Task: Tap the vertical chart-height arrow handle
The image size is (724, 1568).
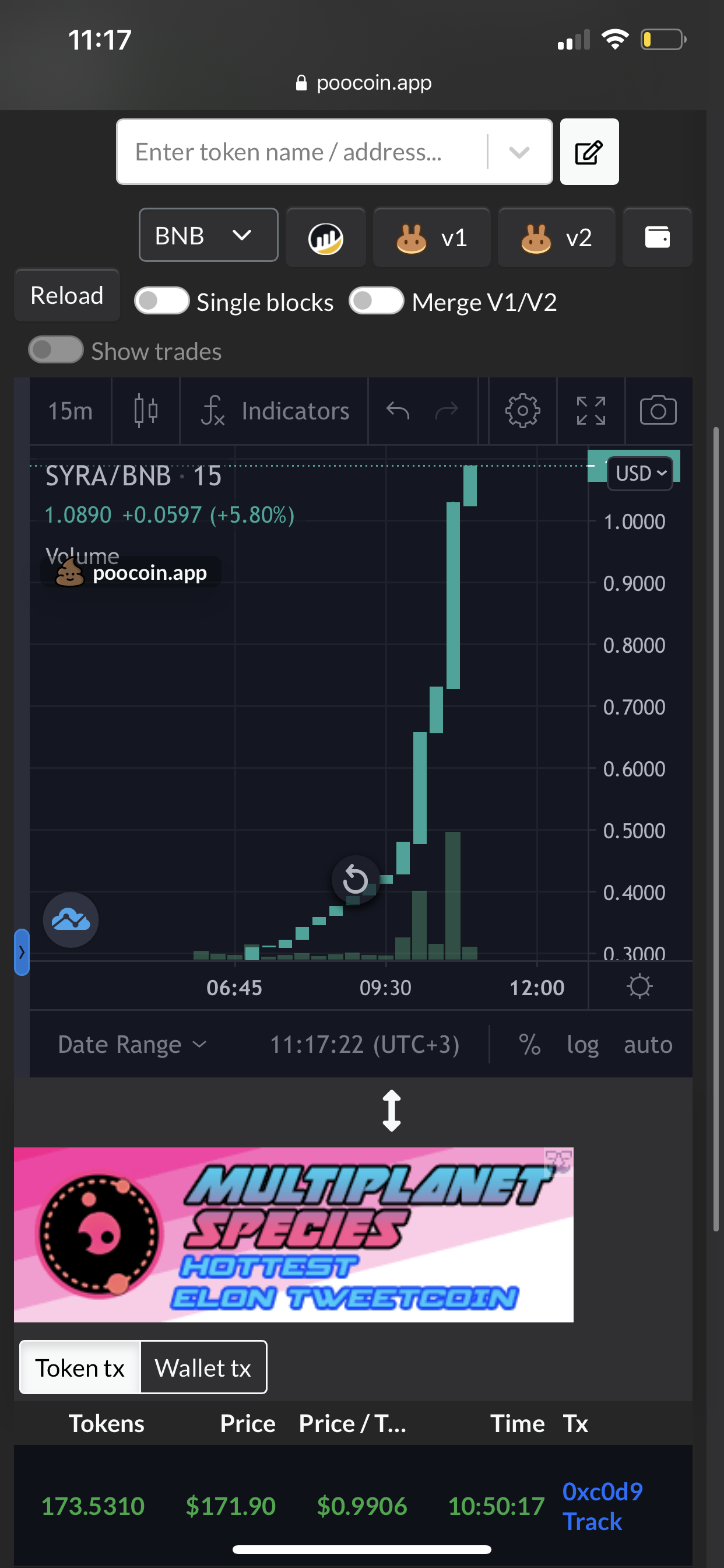Action: (391, 1110)
